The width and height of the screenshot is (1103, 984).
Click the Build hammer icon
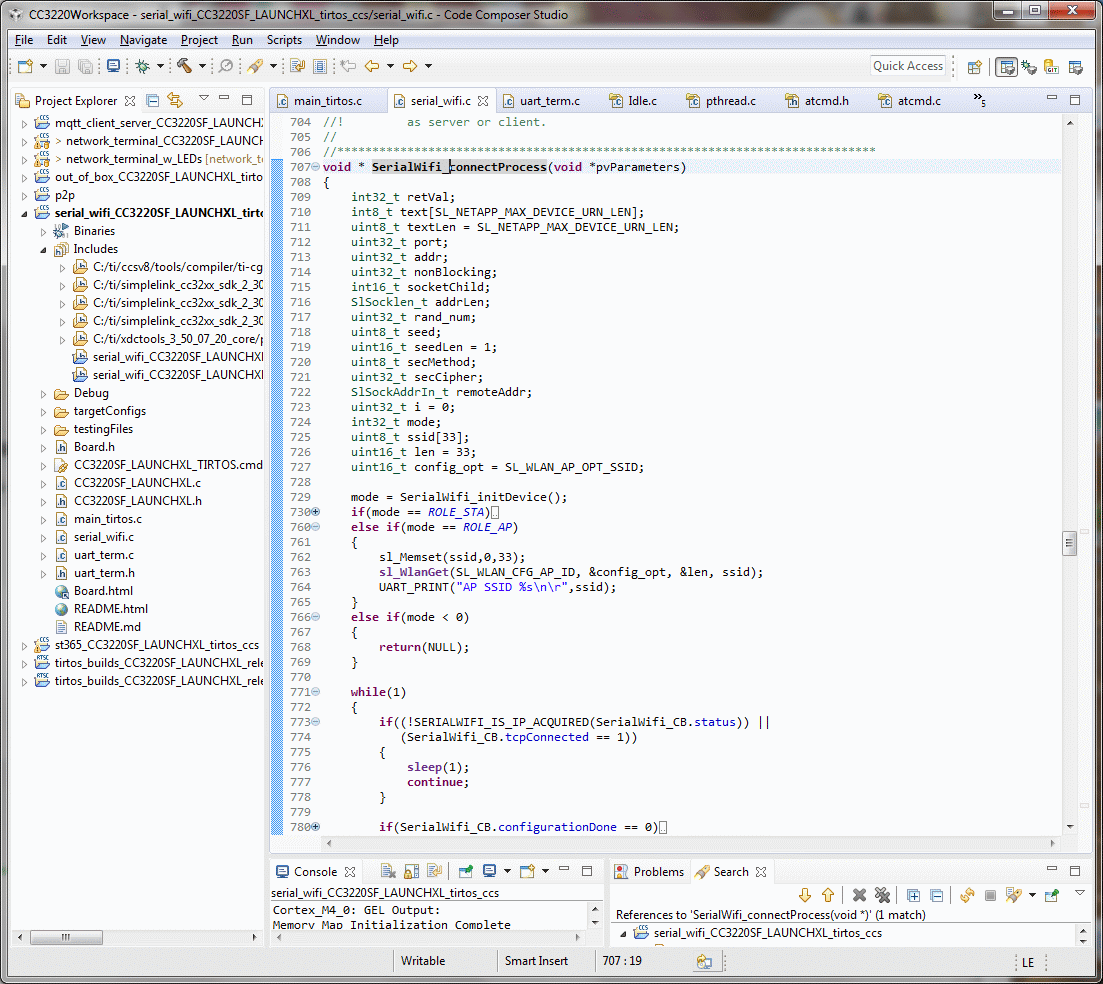(x=184, y=66)
